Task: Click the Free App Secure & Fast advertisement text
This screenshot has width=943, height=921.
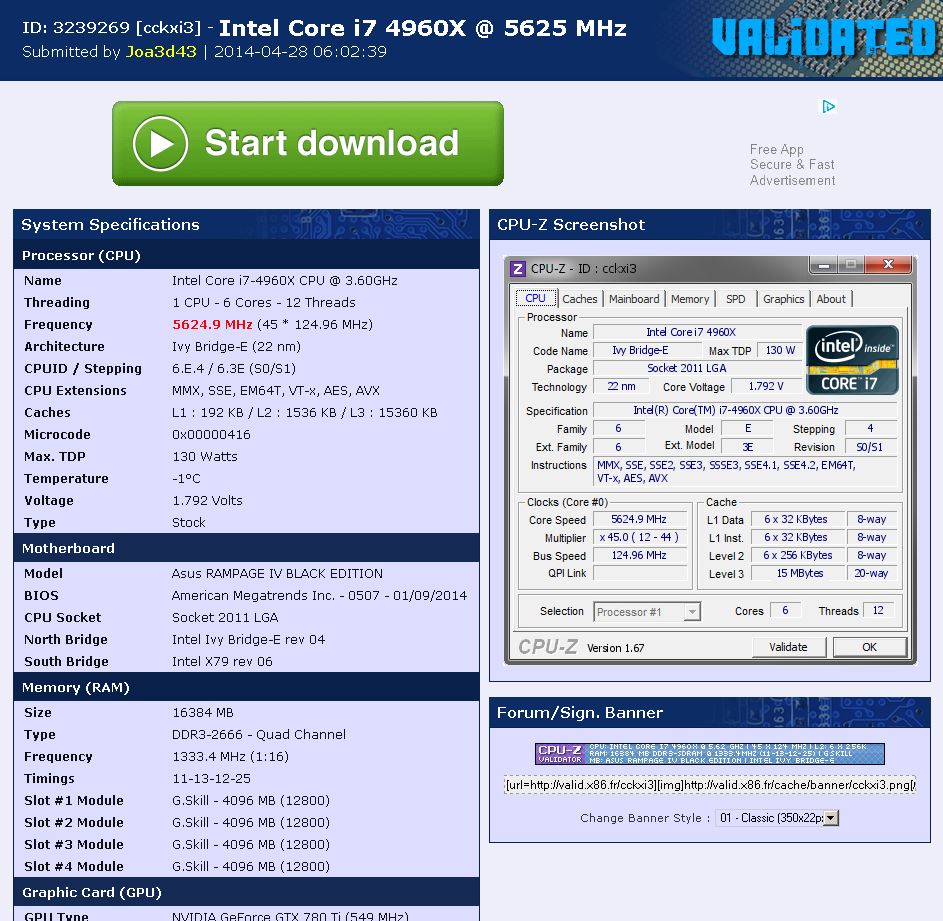Action: point(792,165)
